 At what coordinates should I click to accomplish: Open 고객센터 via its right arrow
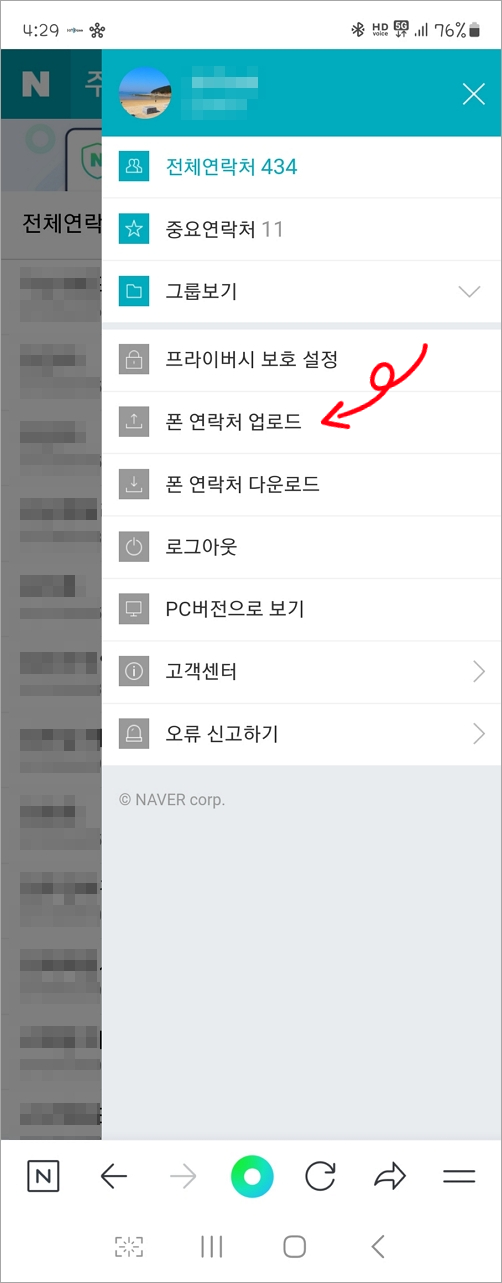[478, 672]
